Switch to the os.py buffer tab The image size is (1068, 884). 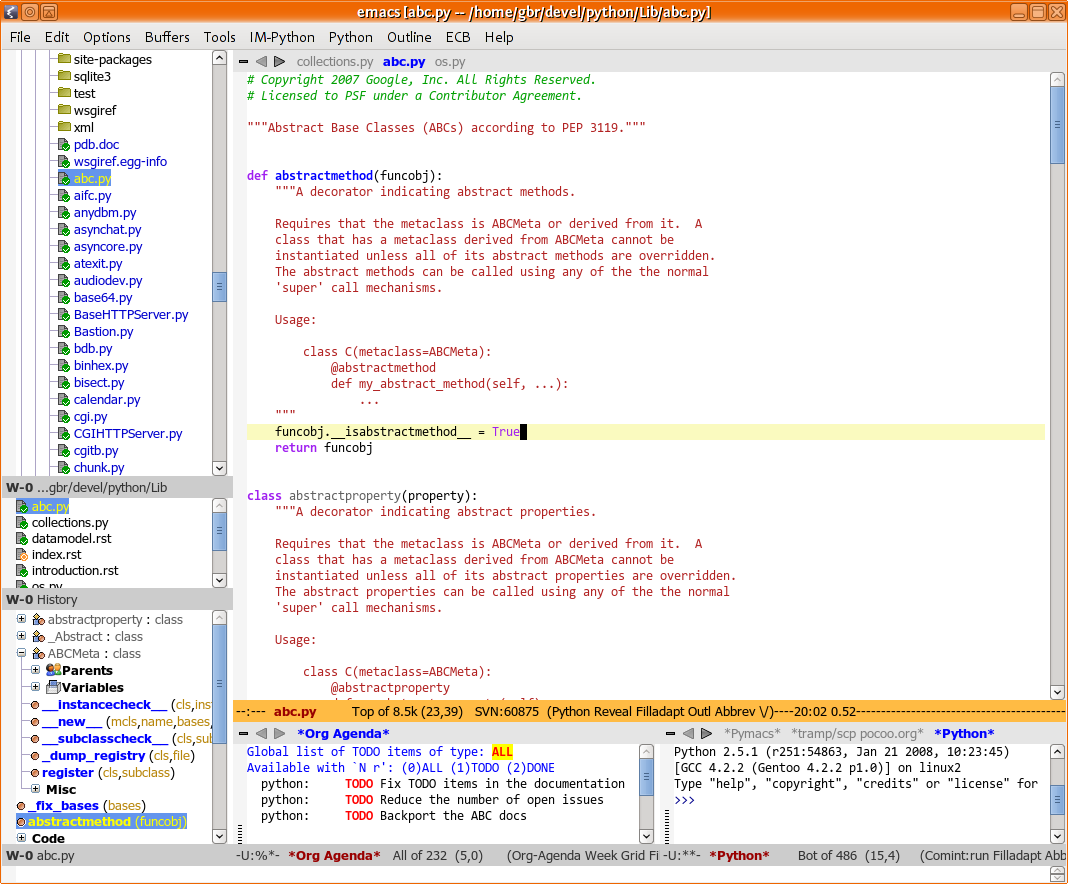pyautogui.click(x=450, y=62)
